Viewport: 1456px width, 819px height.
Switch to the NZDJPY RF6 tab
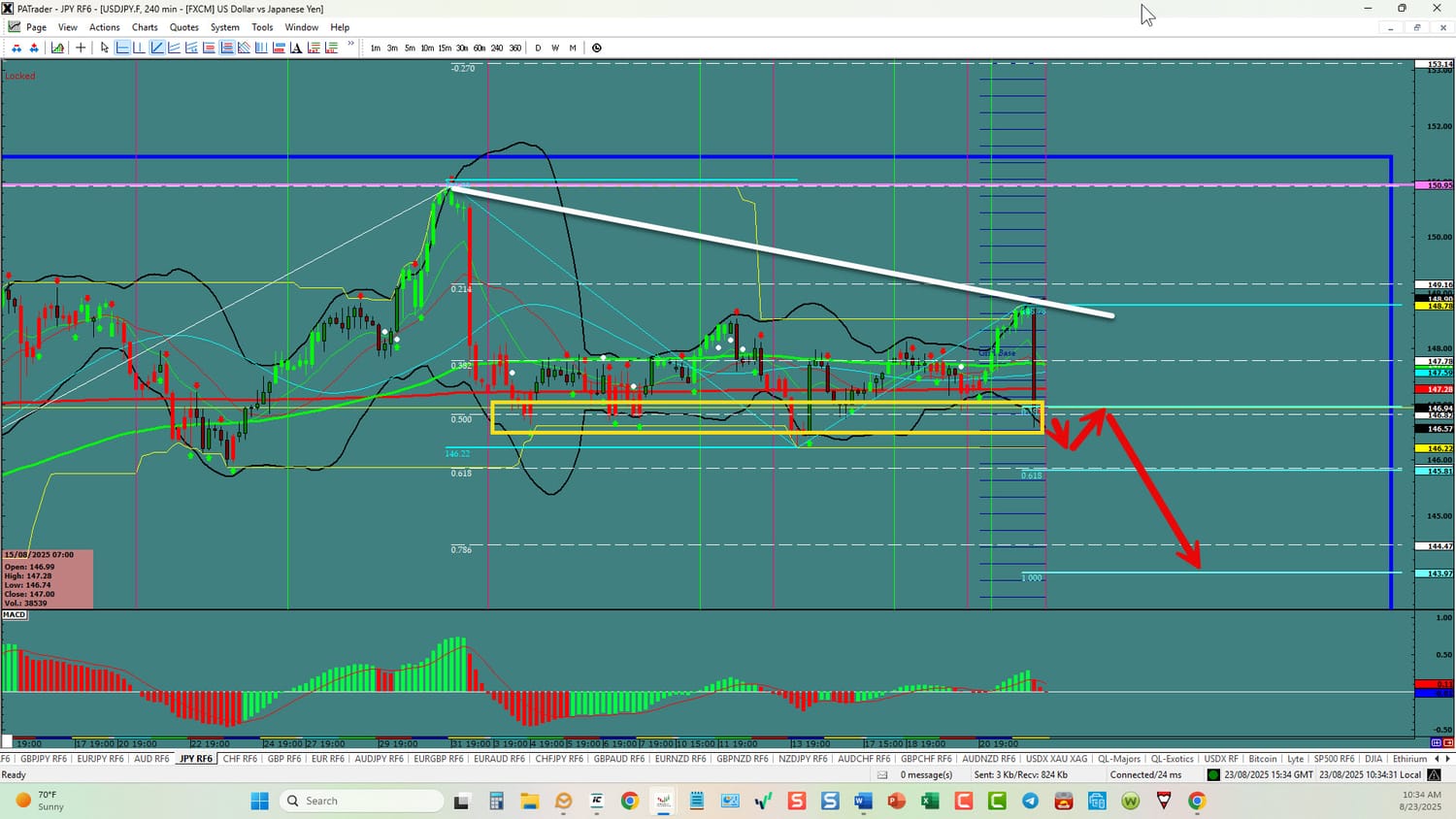[803, 759]
